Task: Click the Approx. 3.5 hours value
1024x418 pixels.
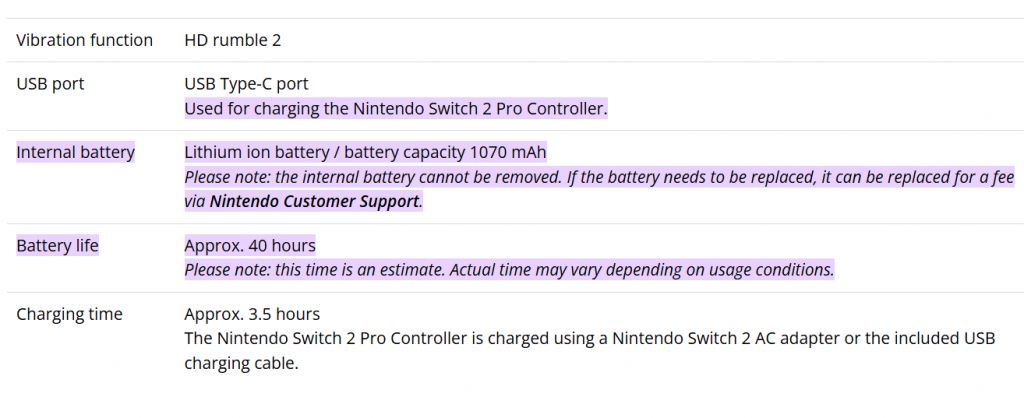Action: coord(252,314)
